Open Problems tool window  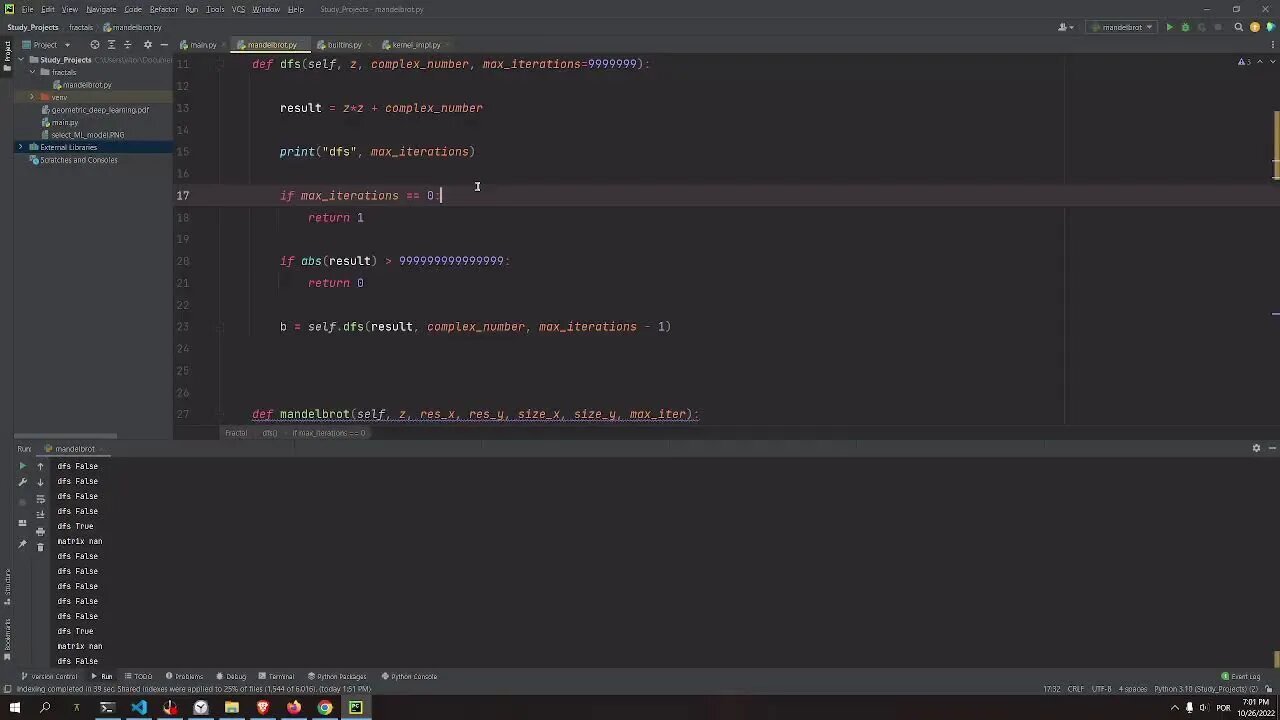[x=185, y=676]
